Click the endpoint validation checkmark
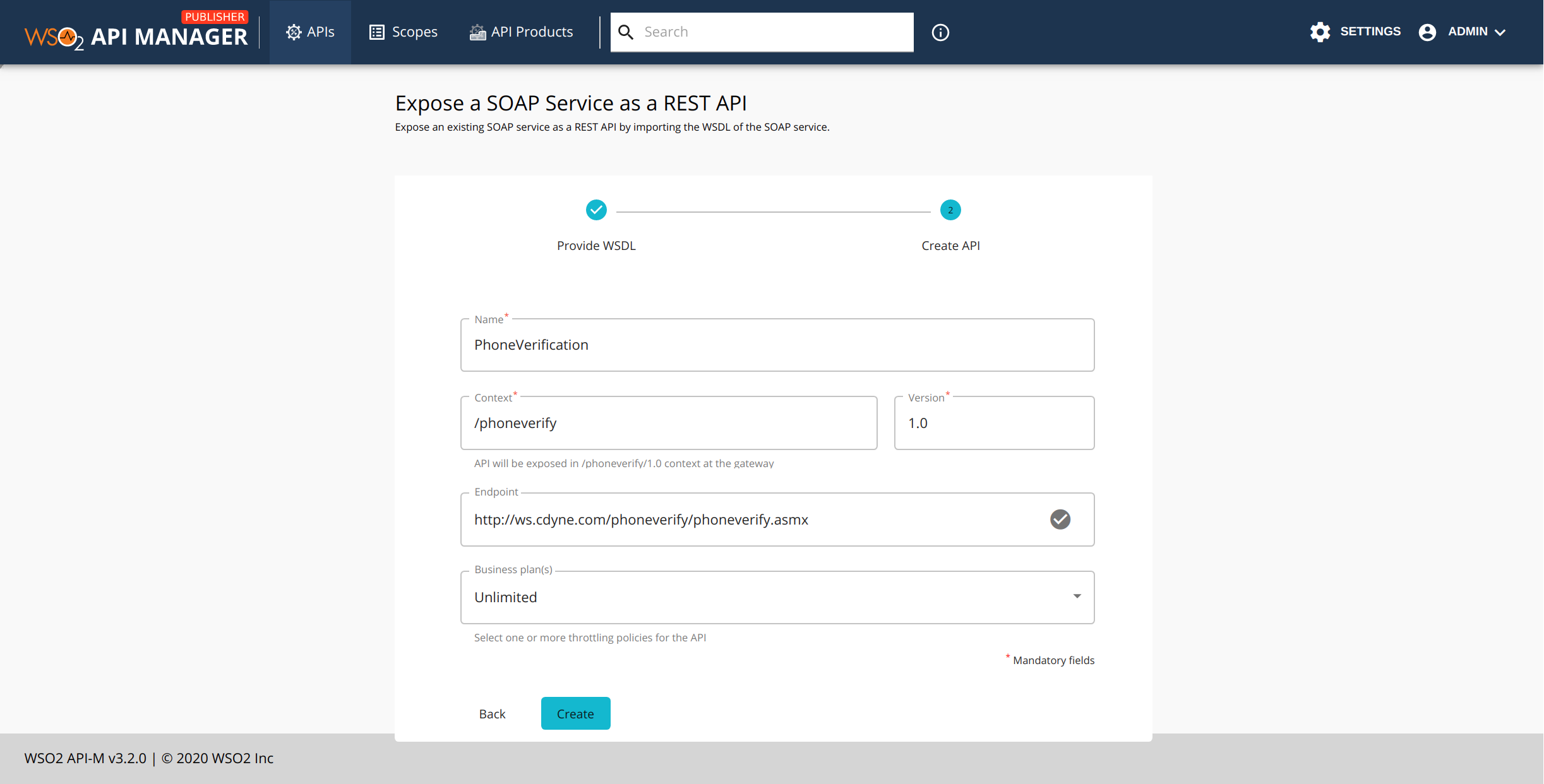1544x784 pixels. (x=1061, y=520)
